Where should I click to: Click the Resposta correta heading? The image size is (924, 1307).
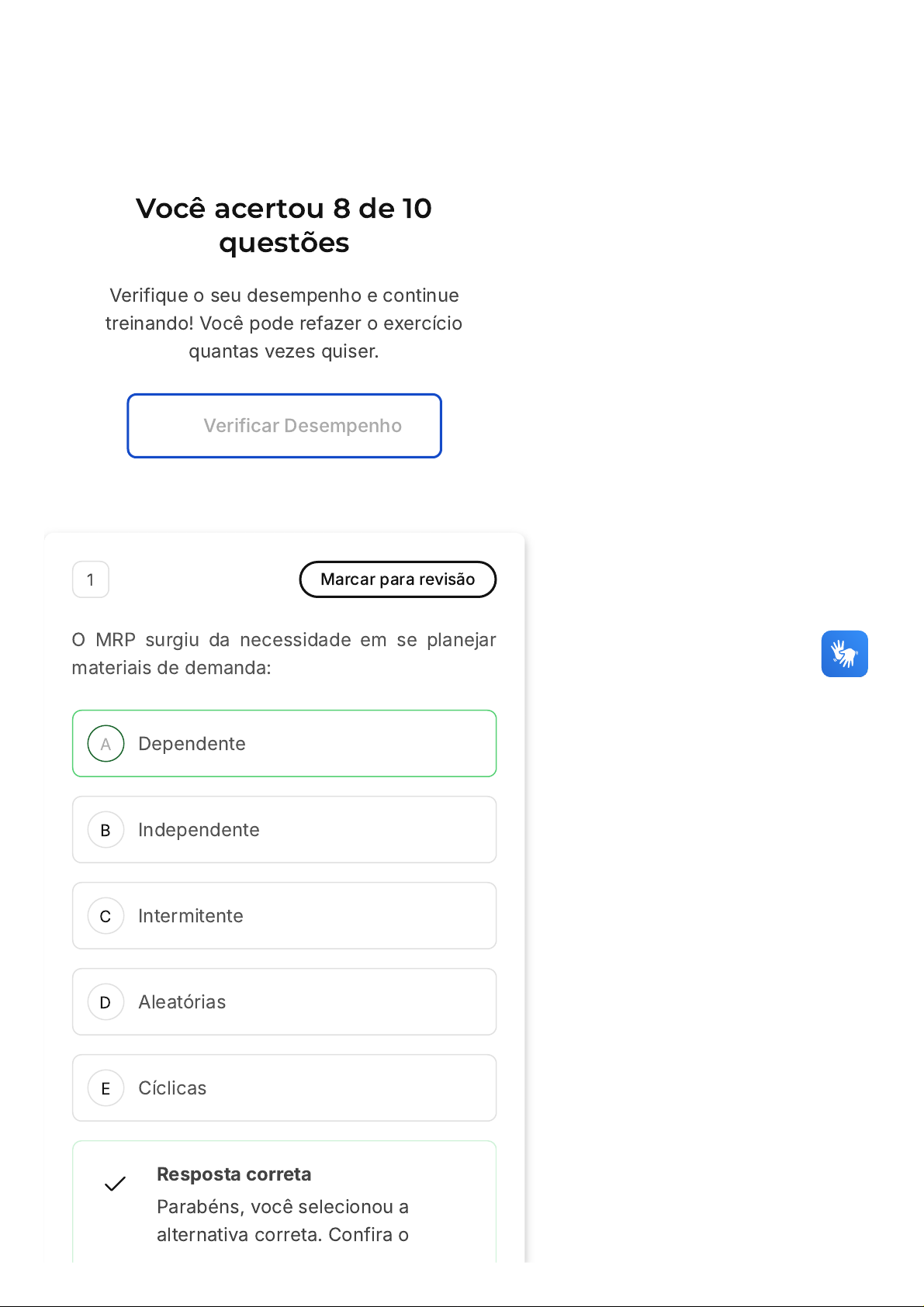pyautogui.click(x=234, y=1174)
